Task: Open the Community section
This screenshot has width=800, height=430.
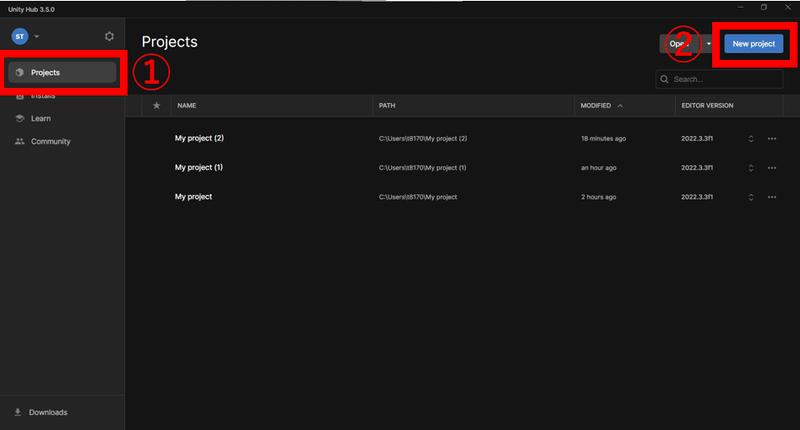Action: [51, 141]
